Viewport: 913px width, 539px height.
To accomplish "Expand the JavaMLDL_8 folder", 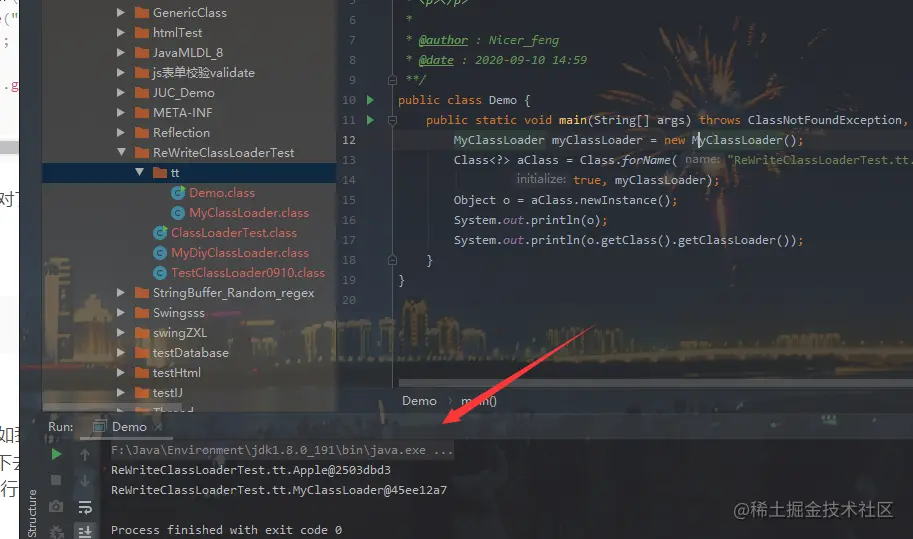I will pyautogui.click(x=121, y=52).
